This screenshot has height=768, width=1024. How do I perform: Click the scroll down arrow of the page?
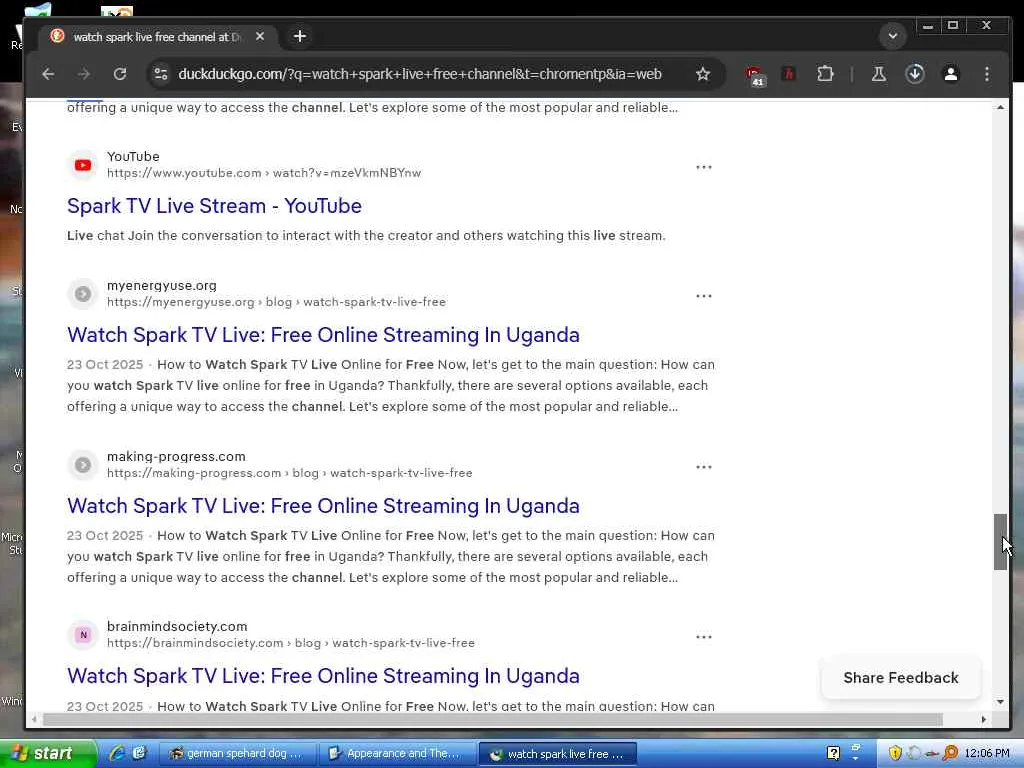[1000, 702]
